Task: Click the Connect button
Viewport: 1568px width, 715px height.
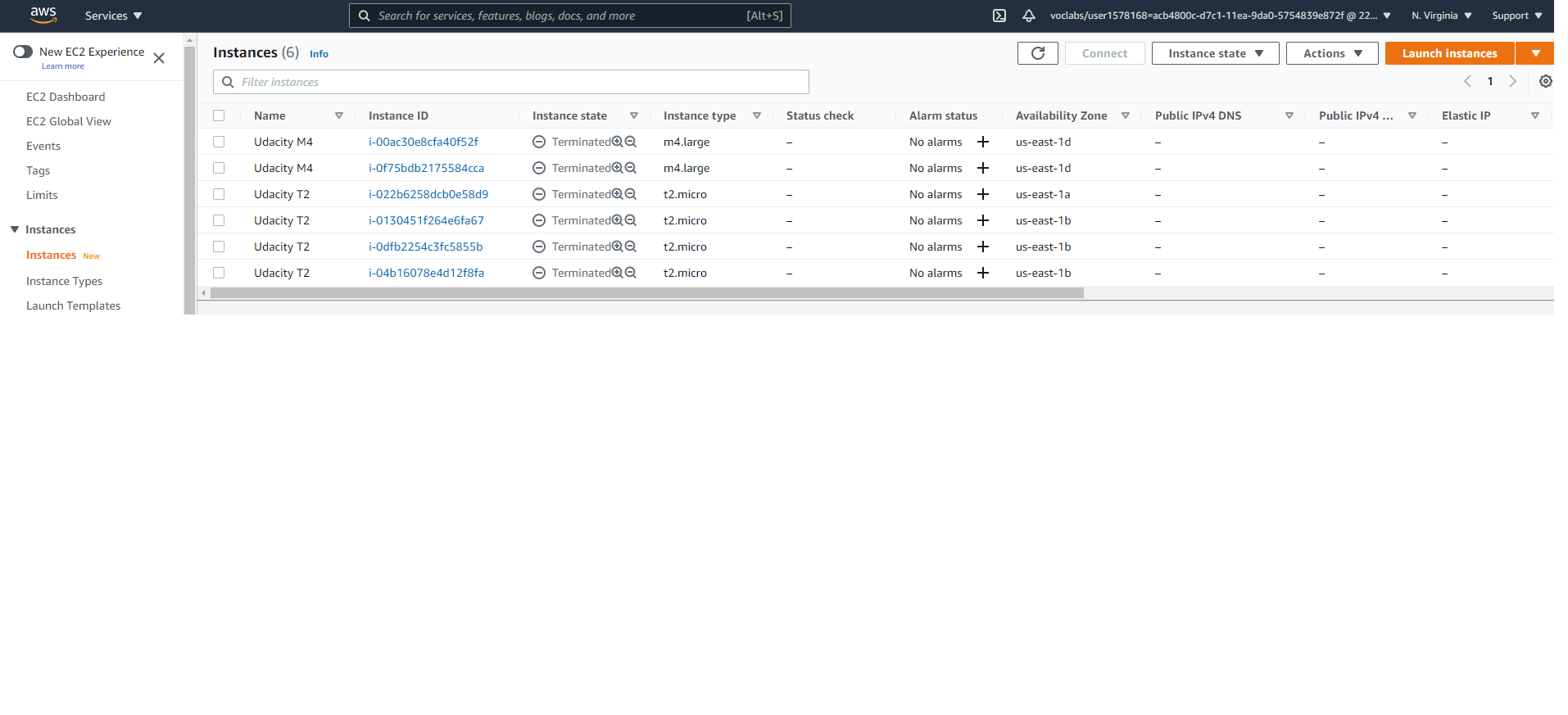Action: pyautogui.click(x=1104, y=53)
